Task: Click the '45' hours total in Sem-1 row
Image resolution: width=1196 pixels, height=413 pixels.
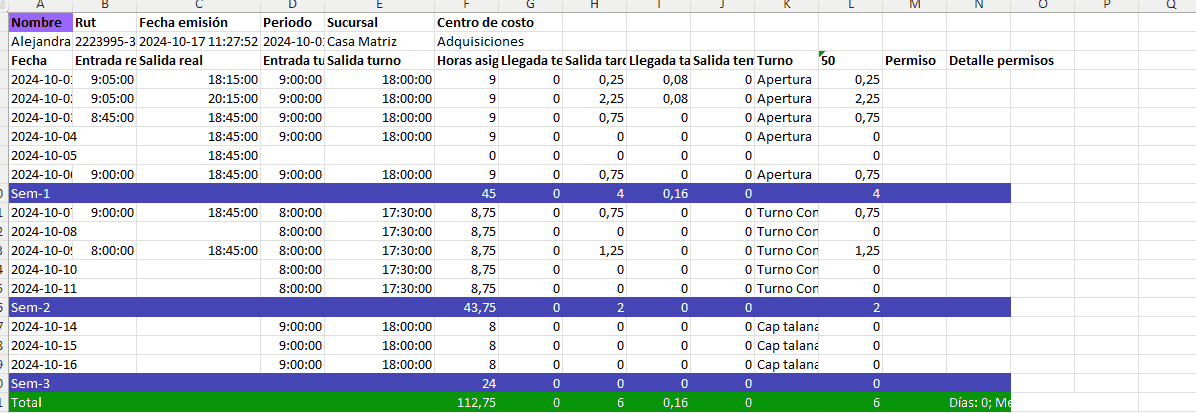Action: 467,194
